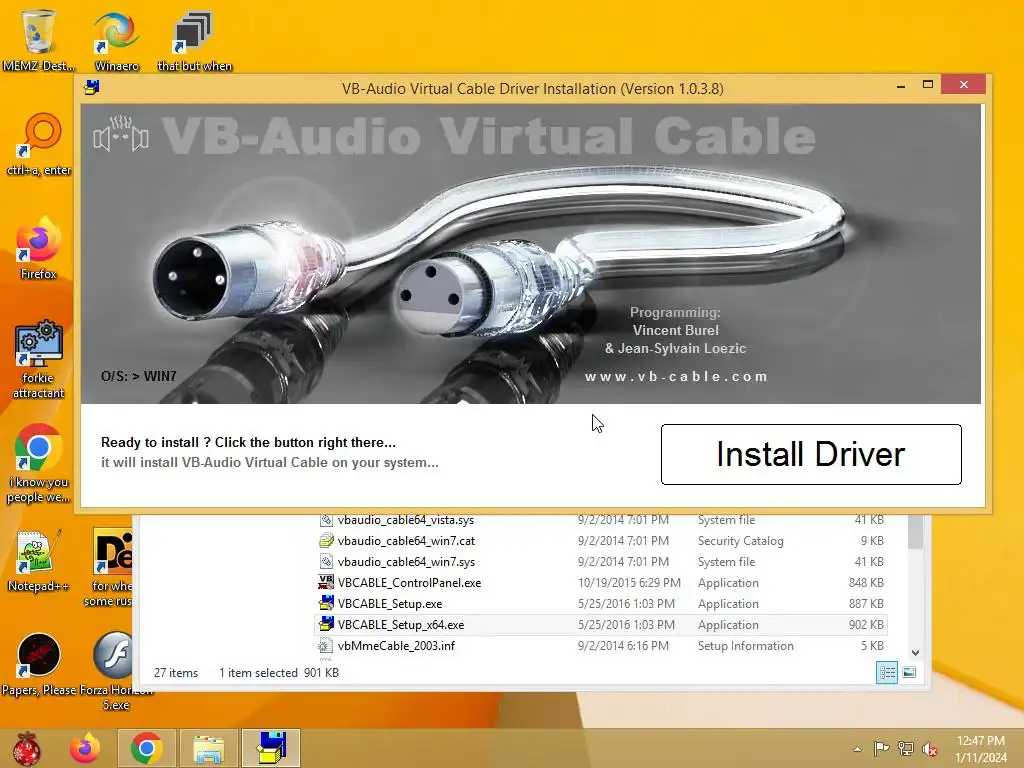The image size is (1024, 768).
Task: Open the Winaero desktop shortcut
Action: coord(116,40)
